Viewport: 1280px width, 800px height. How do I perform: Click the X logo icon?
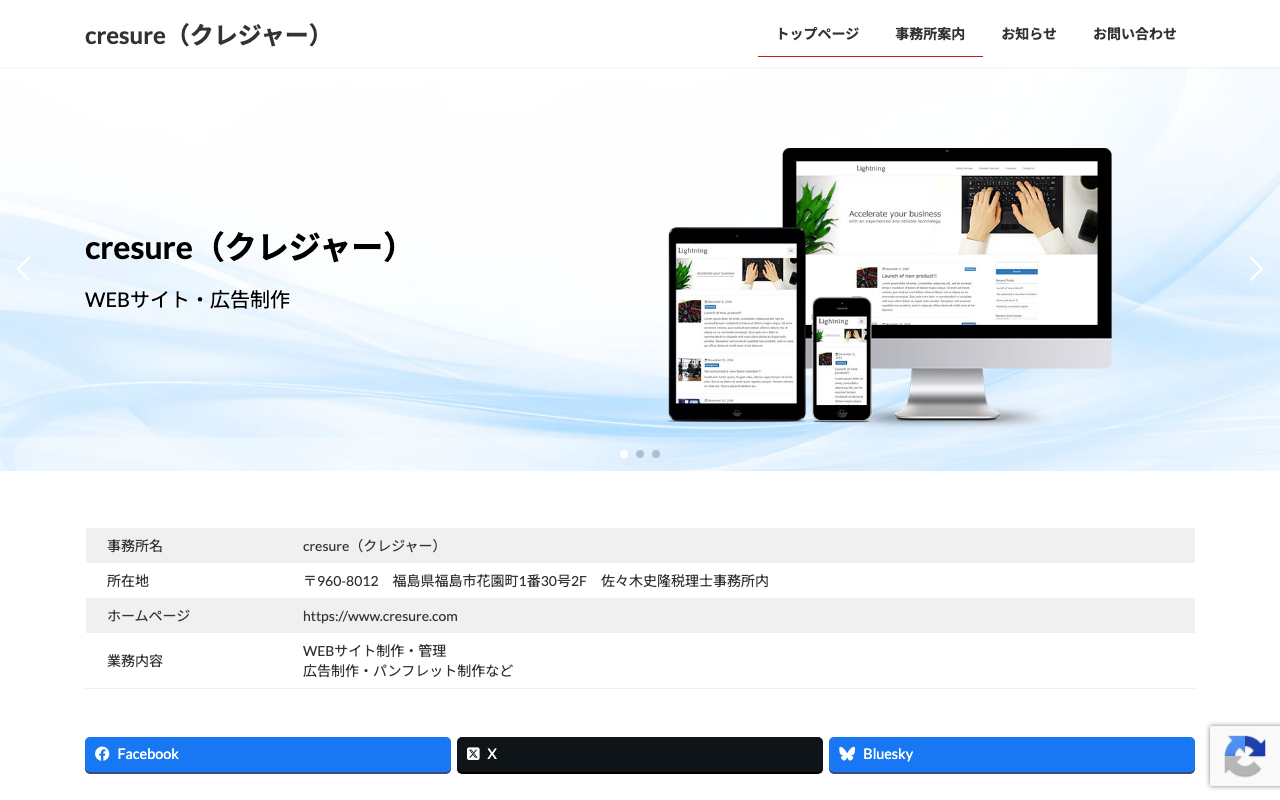pyautogui.click(x=473, y=754)
